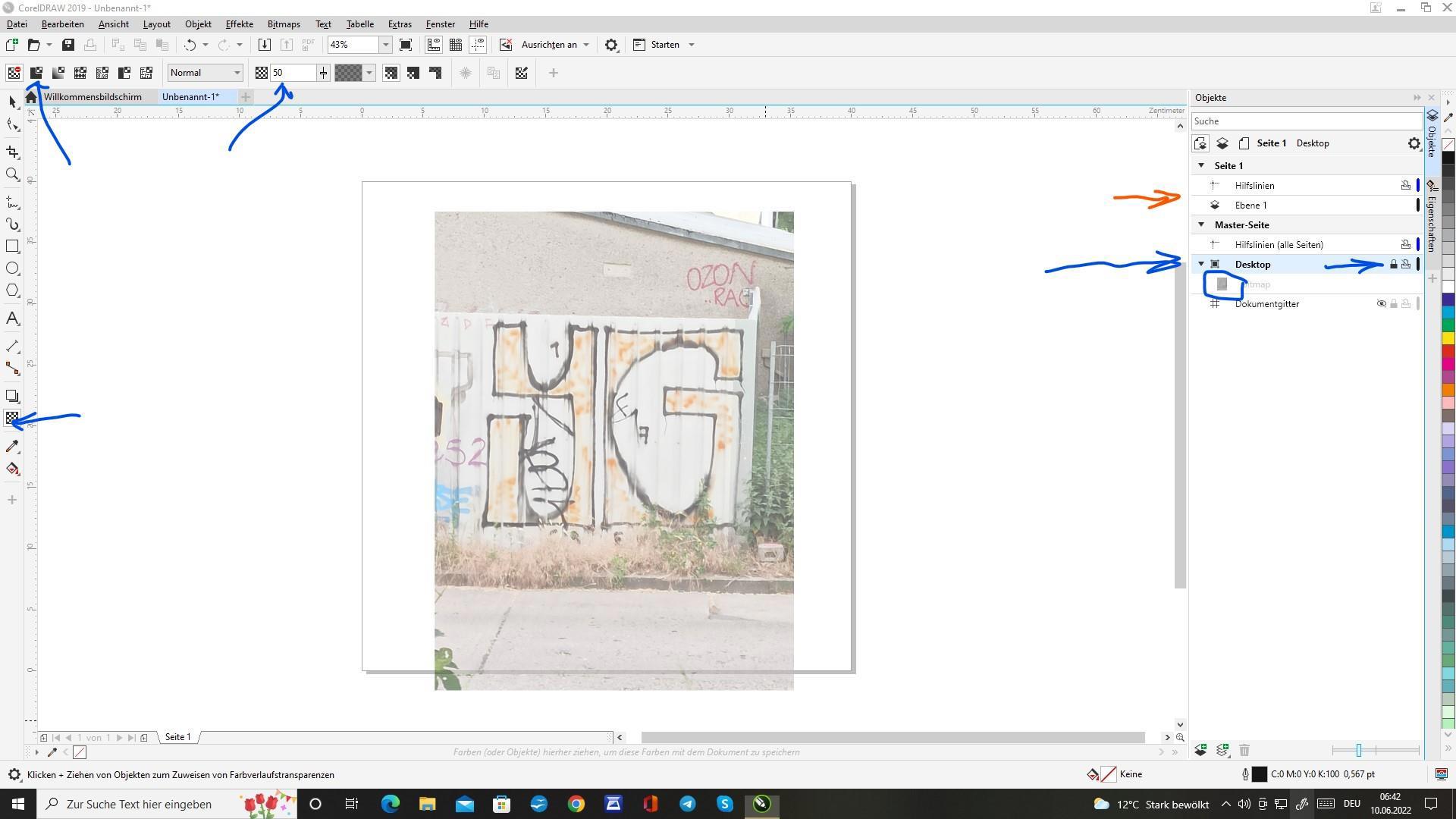
Task: Activate the Transparency tool in toolbox
Action: click(x=12, y=418)
